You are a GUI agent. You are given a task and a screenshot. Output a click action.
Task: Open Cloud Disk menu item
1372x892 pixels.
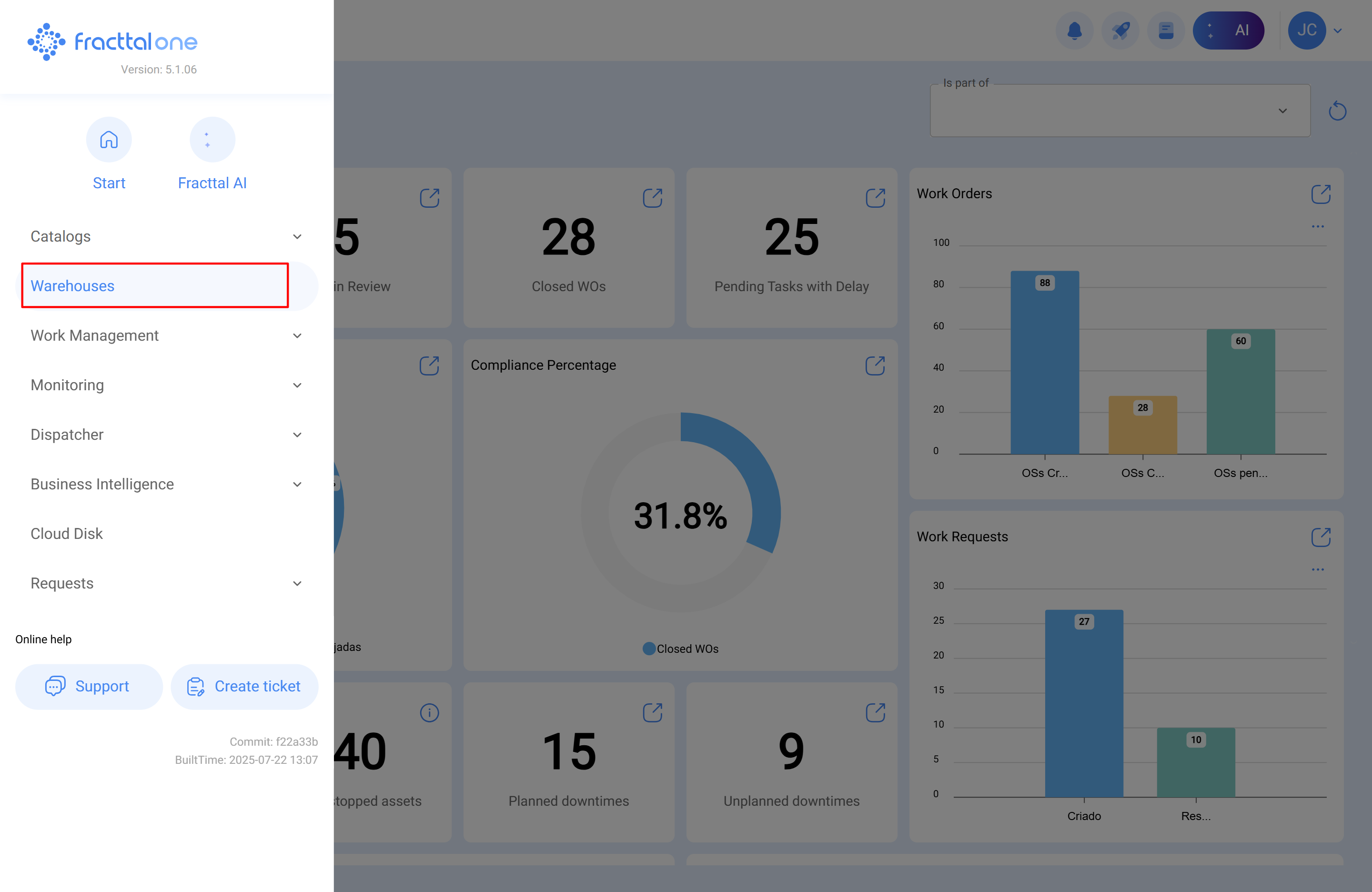click(x=67, y=534)
